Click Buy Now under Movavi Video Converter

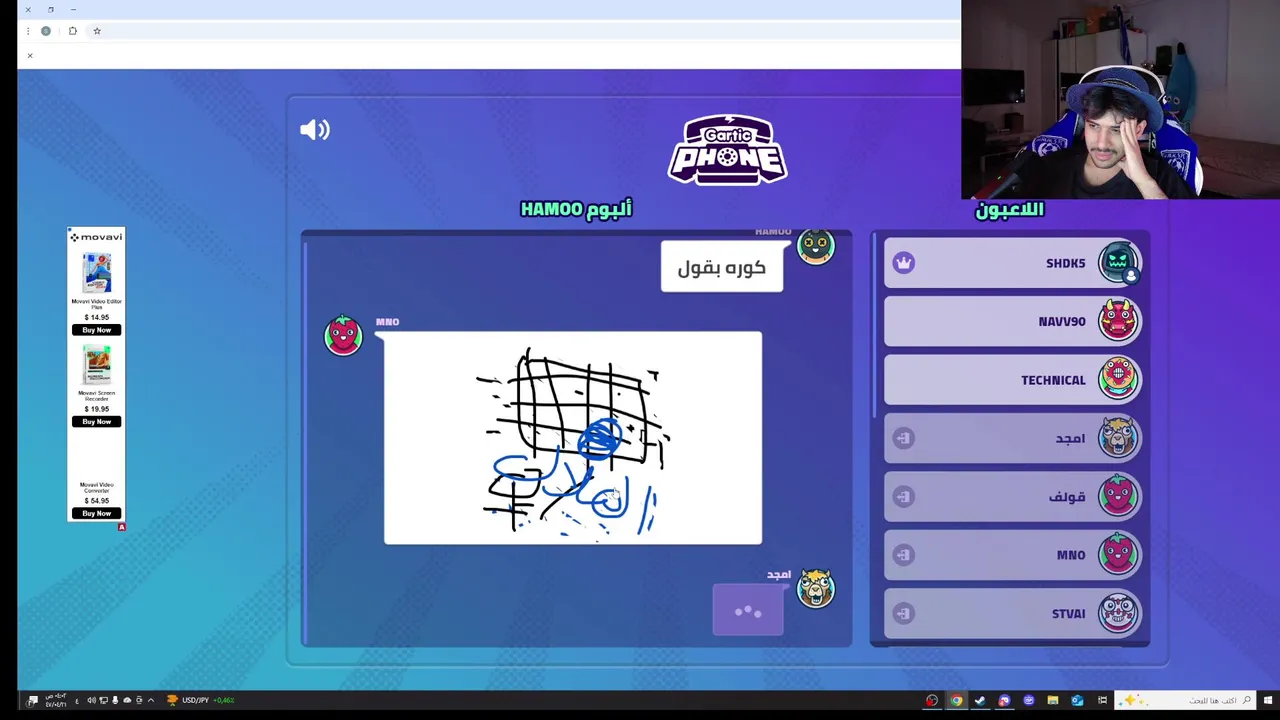tap(96, 513)
